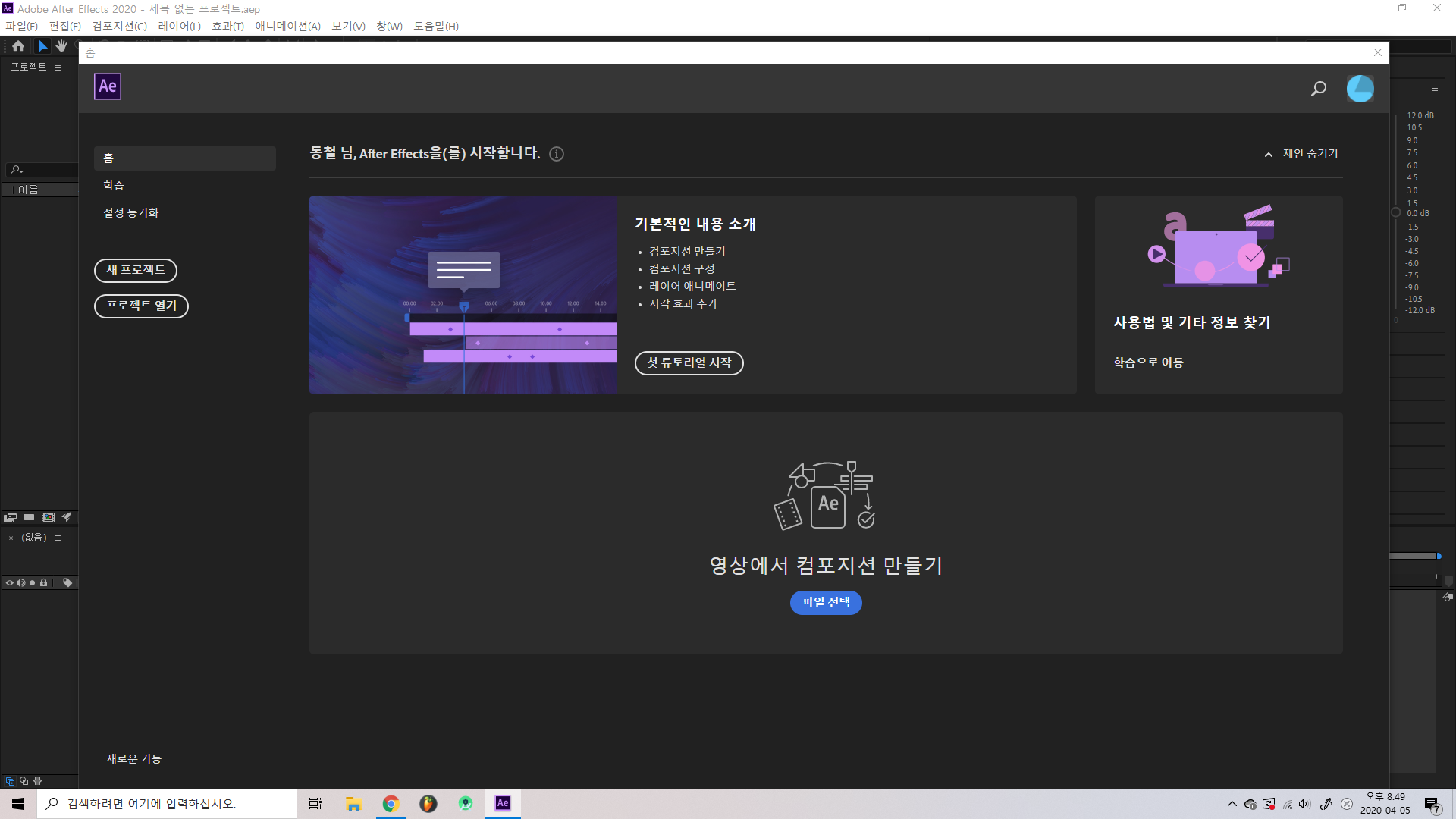Open the 보기(V) menu
Viewport: 1456px width, 819px height.
[349, 27]
